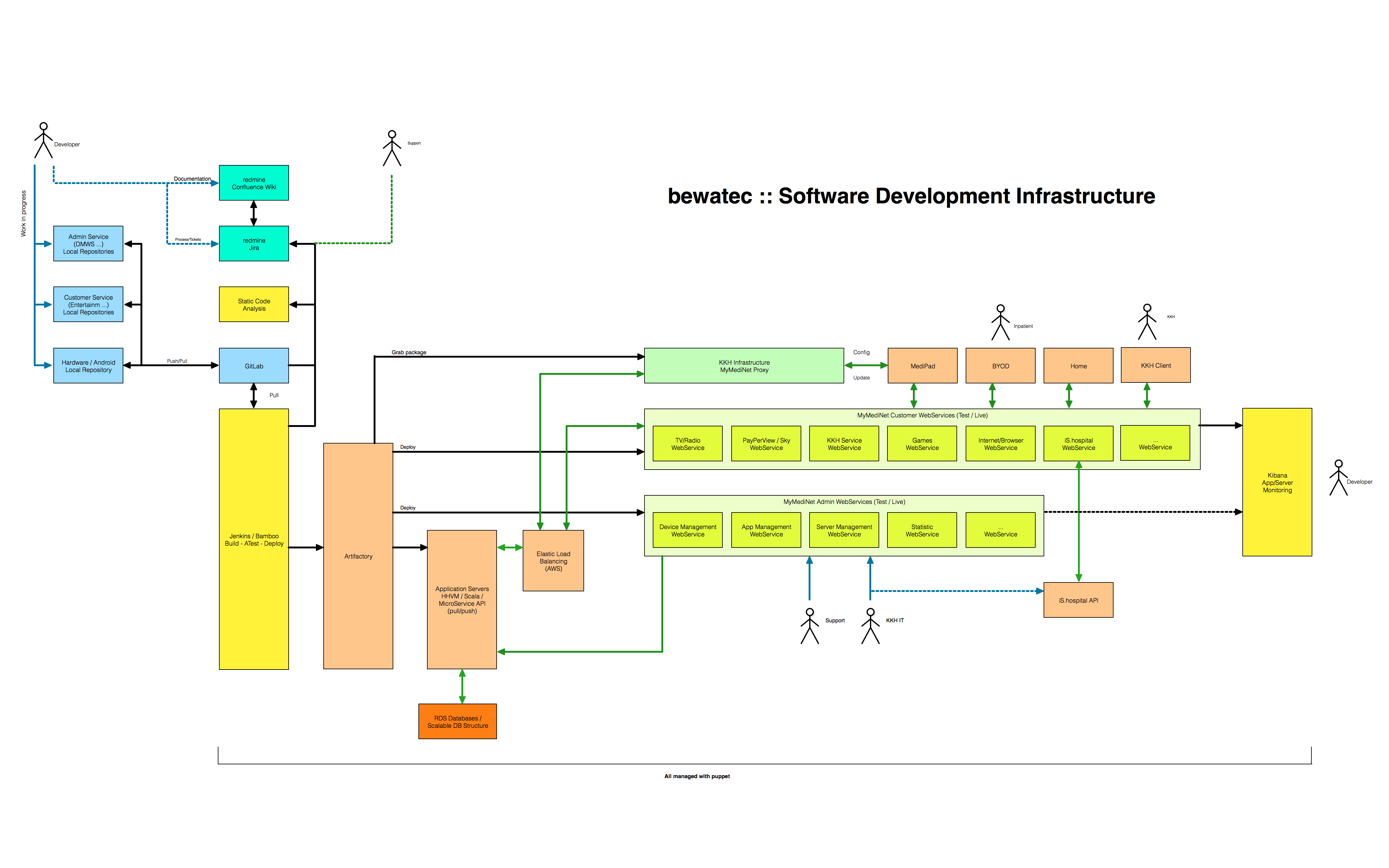Select the Artifactory box
This screenshot has height=868, width=1389.
pos(358,556)
